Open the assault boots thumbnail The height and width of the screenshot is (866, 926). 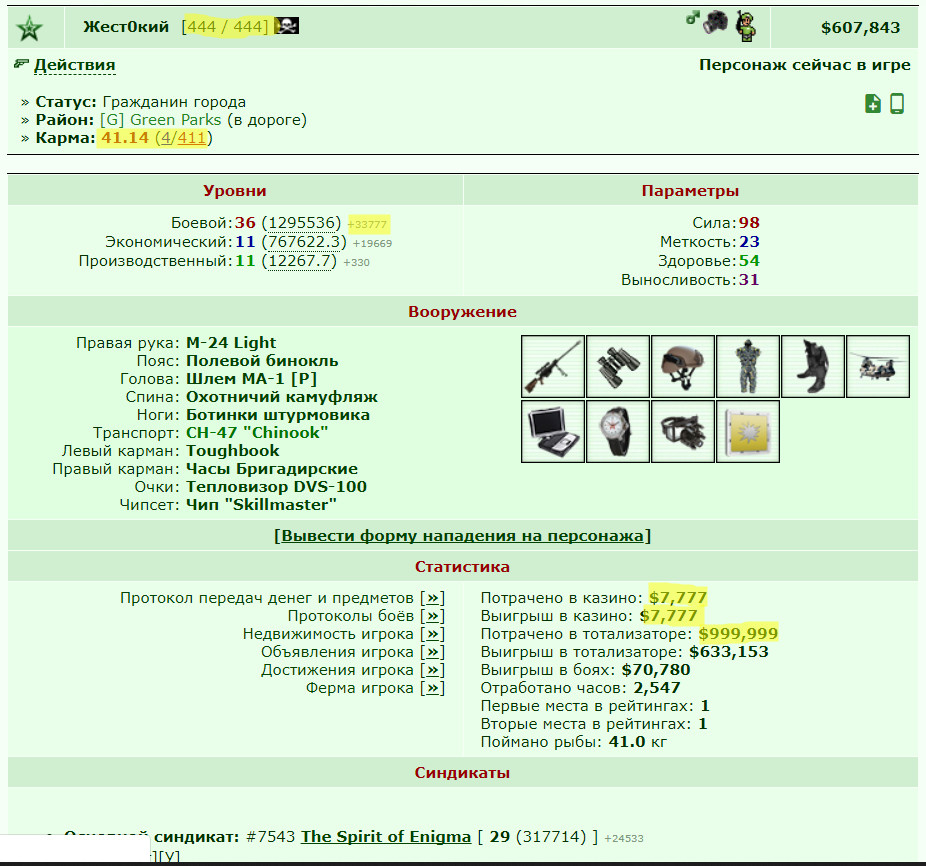pyautogui.click(x=813, y=366)
